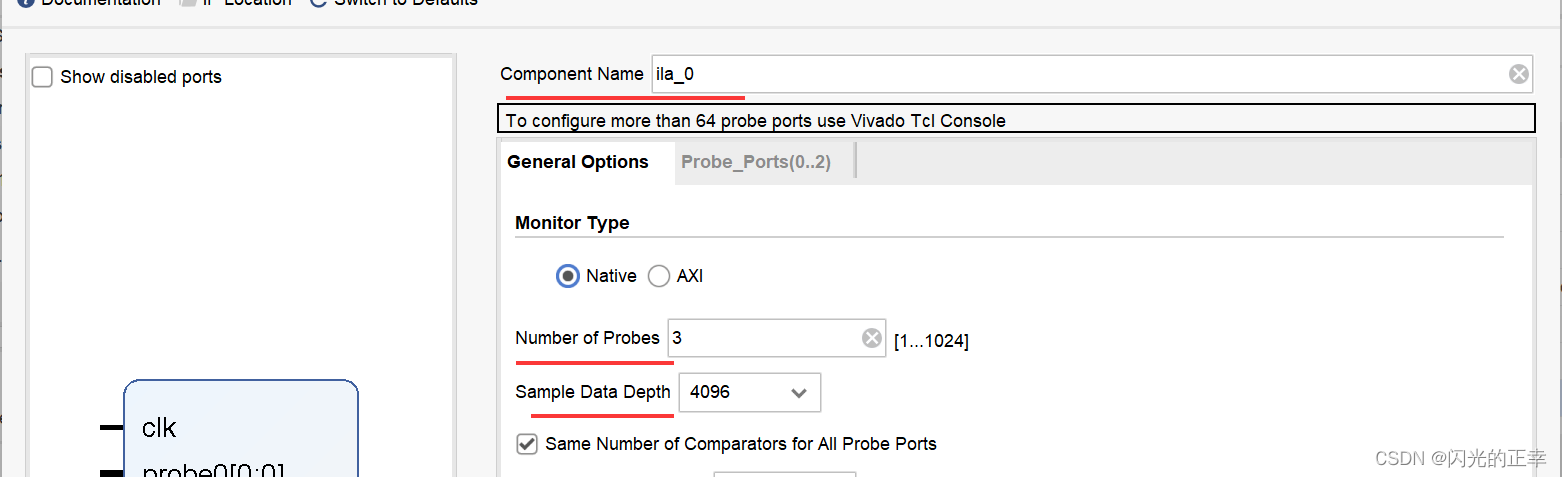Click the Switch to Defaults refresh icon
This screenshot has width=1562, height=477.
[318, 2]
